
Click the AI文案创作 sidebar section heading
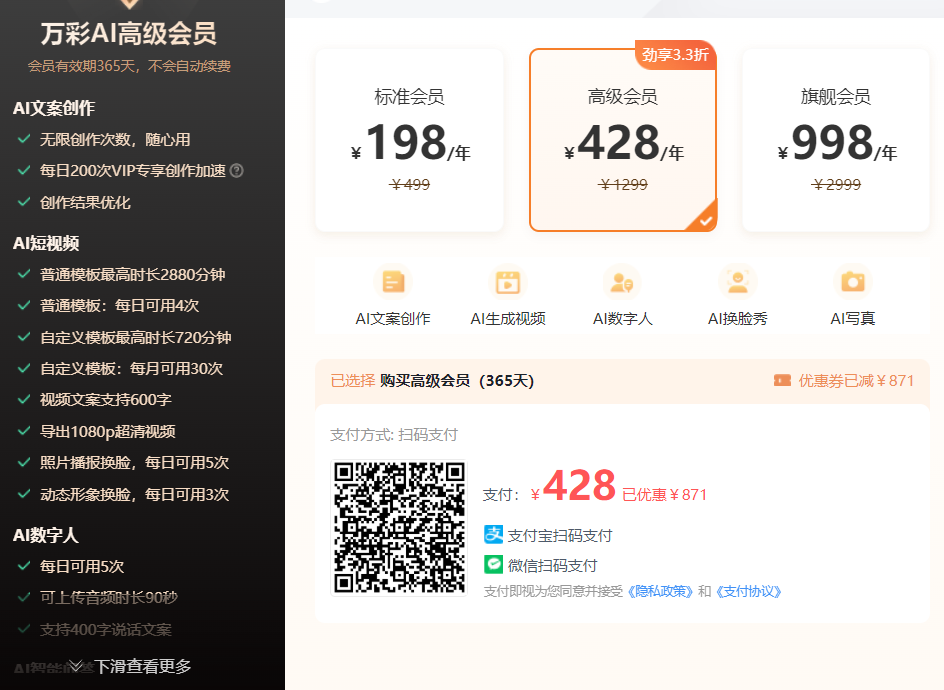54,108
